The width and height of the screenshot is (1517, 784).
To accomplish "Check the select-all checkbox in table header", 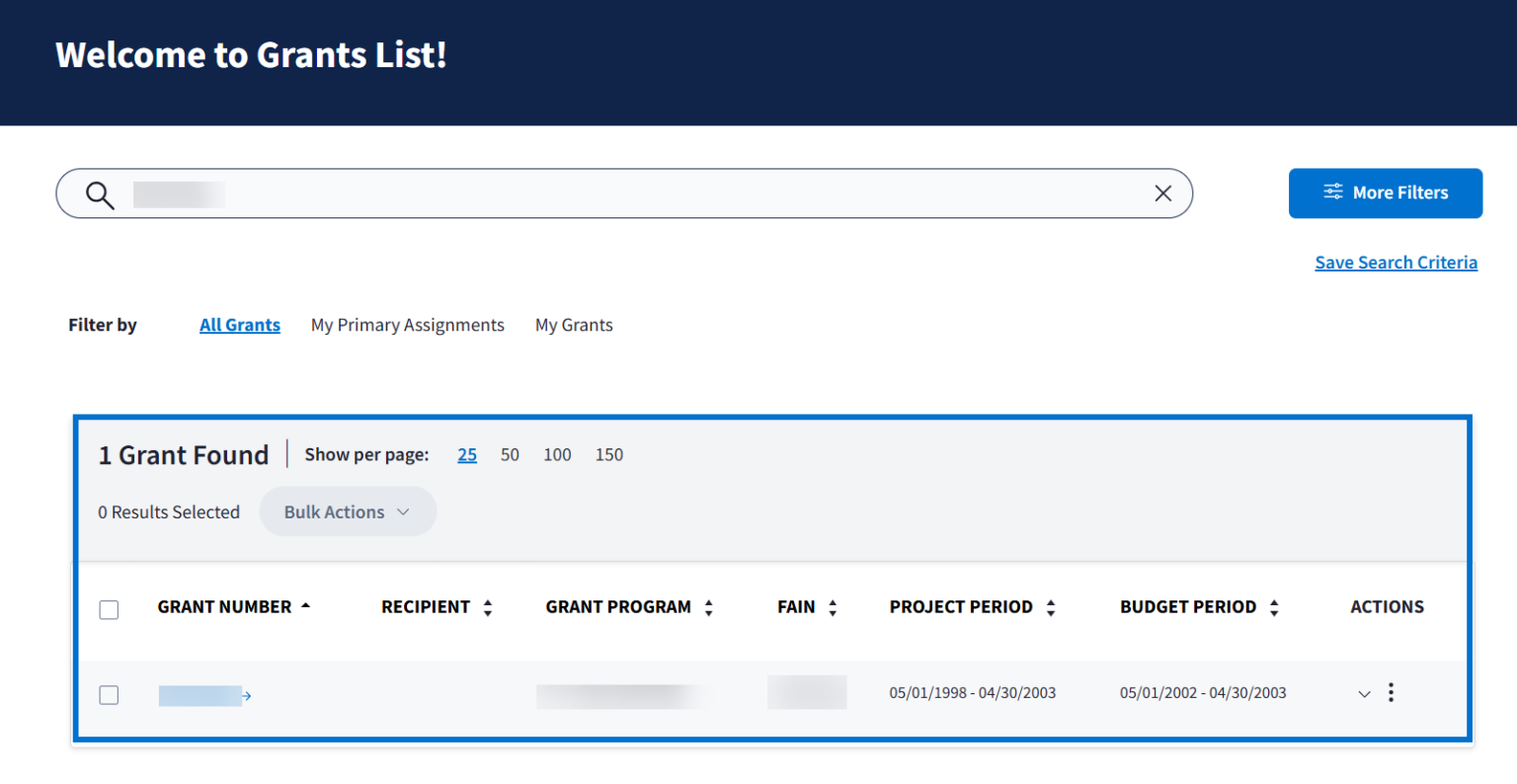I will click(x=109, y=609).
